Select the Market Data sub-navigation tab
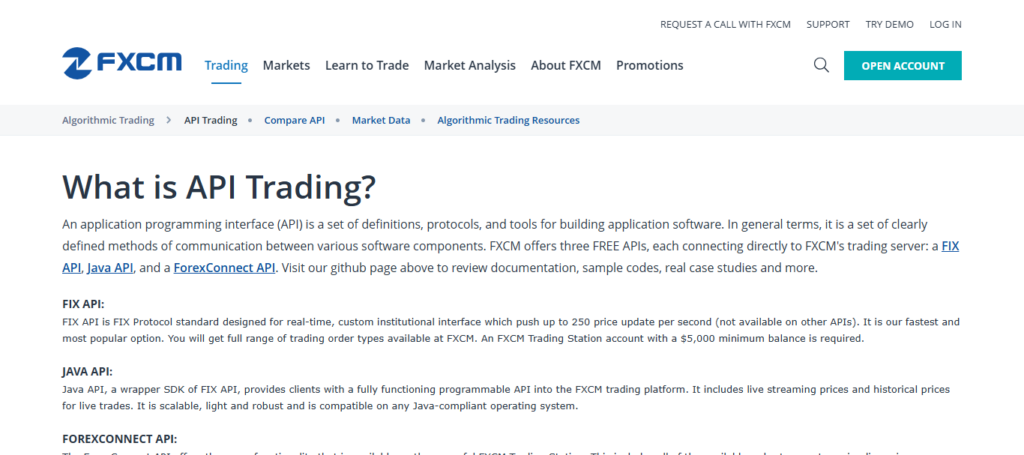 [381, 120]
